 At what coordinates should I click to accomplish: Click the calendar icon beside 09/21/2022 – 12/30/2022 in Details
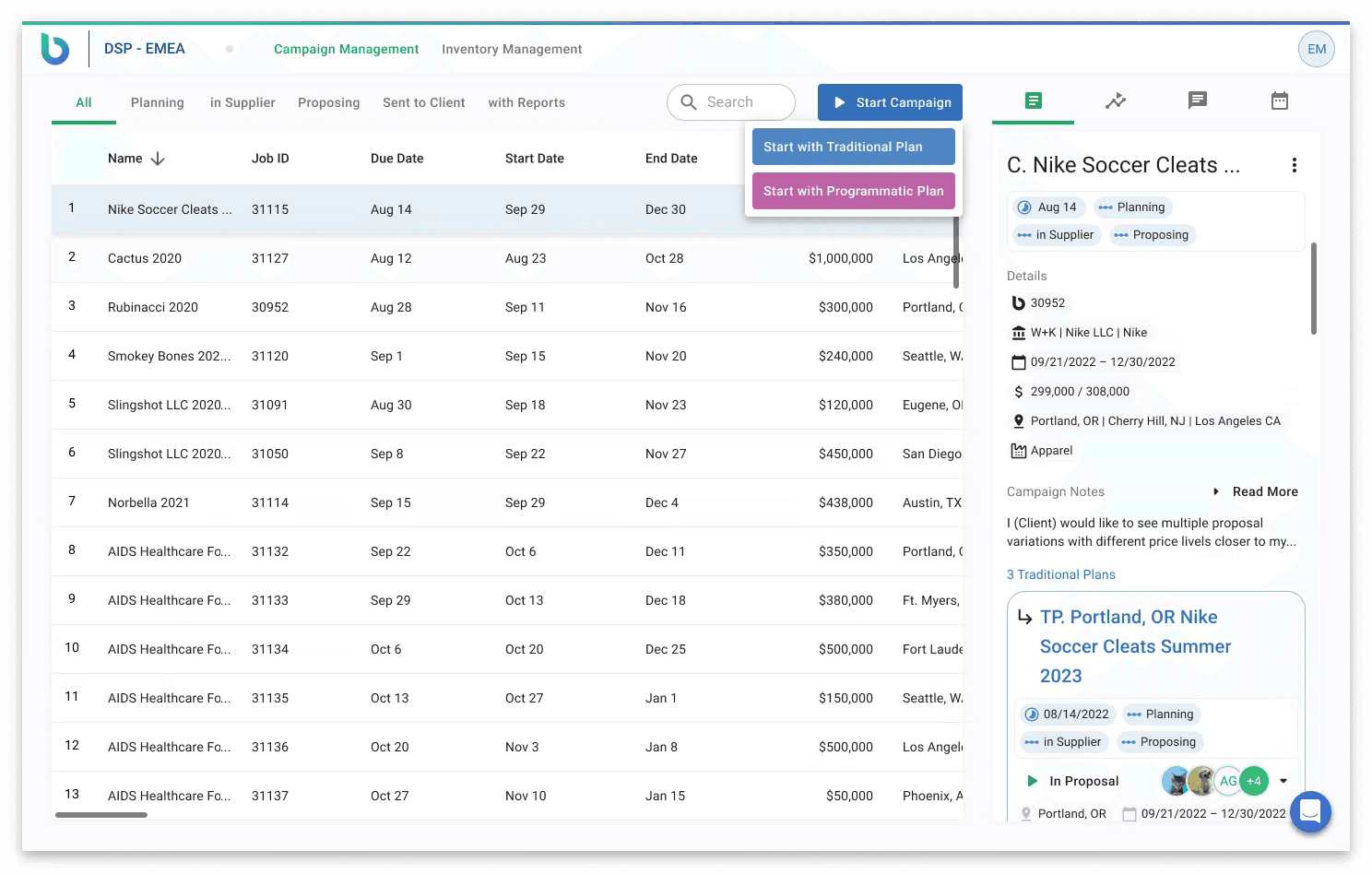pyautogui.click(x=1019, y=362)
